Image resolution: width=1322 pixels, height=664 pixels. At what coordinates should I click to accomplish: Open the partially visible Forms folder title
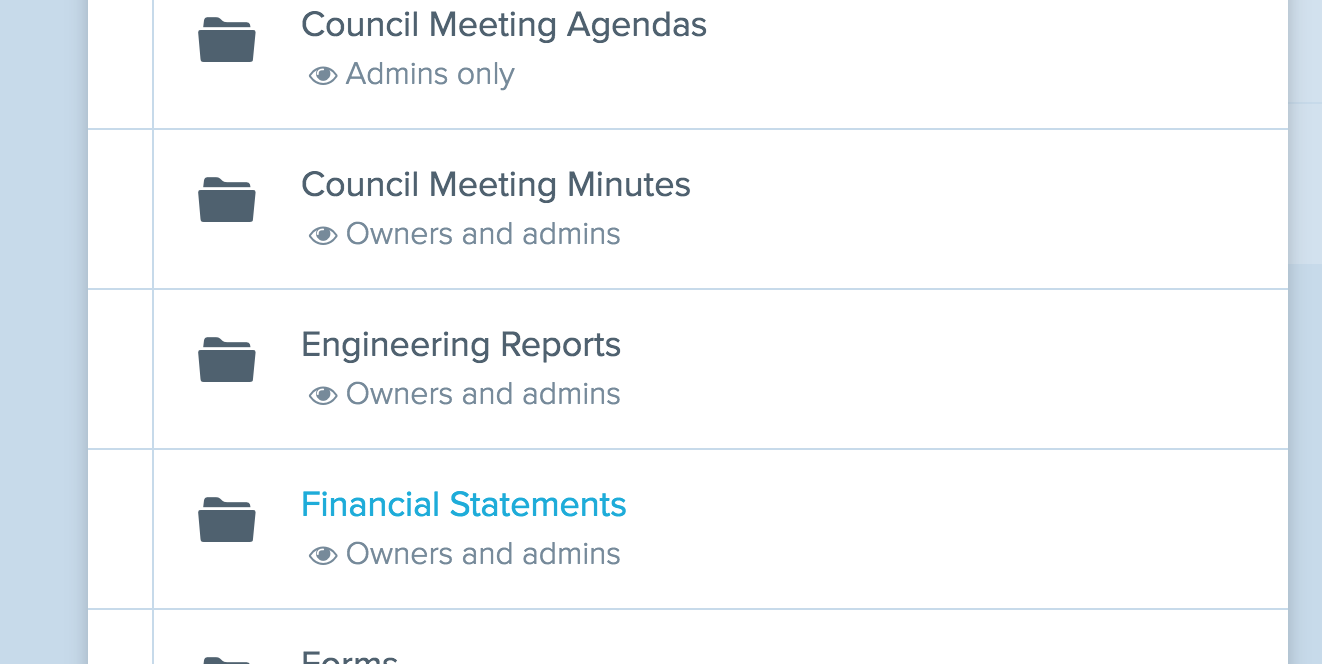(x=350, y=659)
